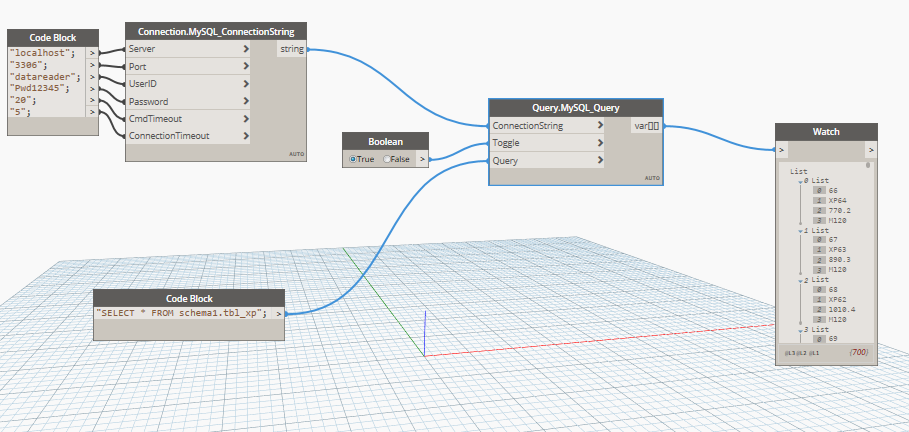Click the Port input port chevron

pyautogui.click(x=246, y=66)
